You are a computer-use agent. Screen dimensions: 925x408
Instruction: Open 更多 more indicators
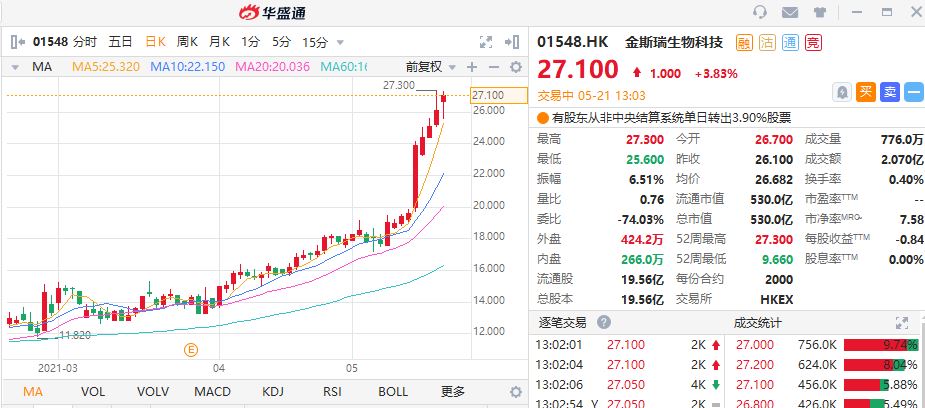coord(453,391)
